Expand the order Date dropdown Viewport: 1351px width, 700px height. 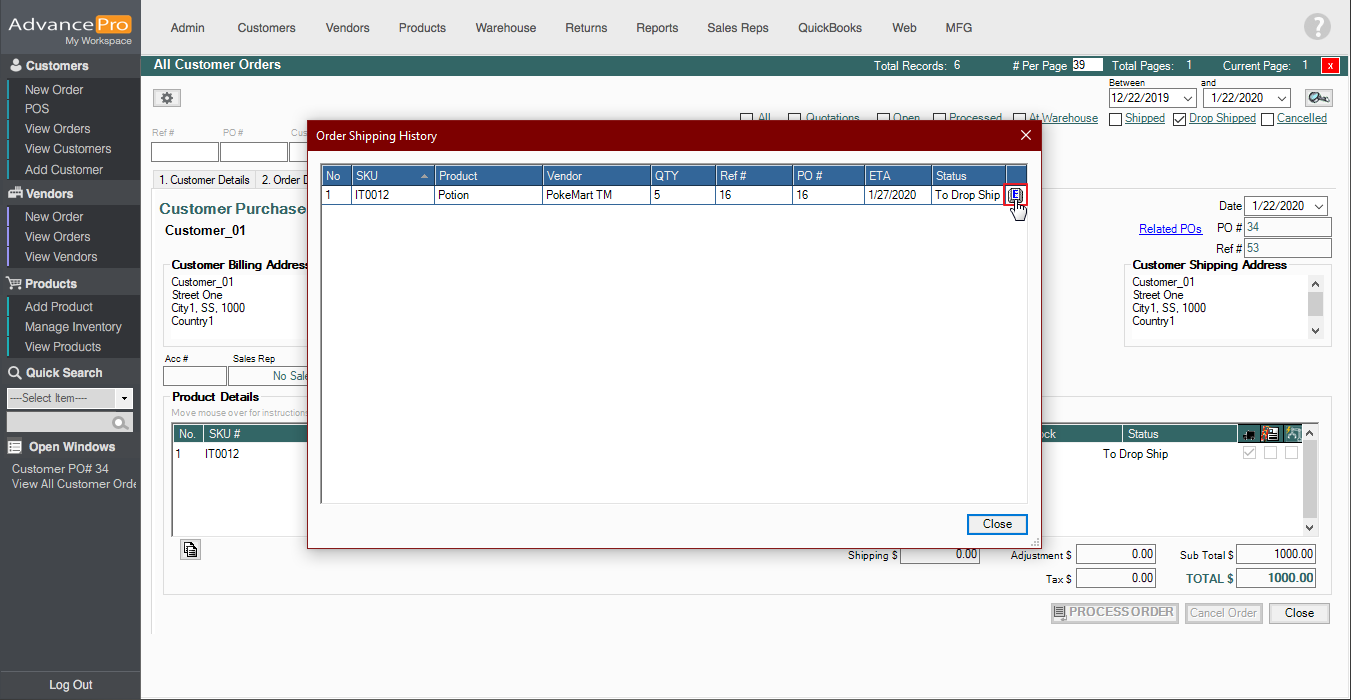pos(1319,206)
